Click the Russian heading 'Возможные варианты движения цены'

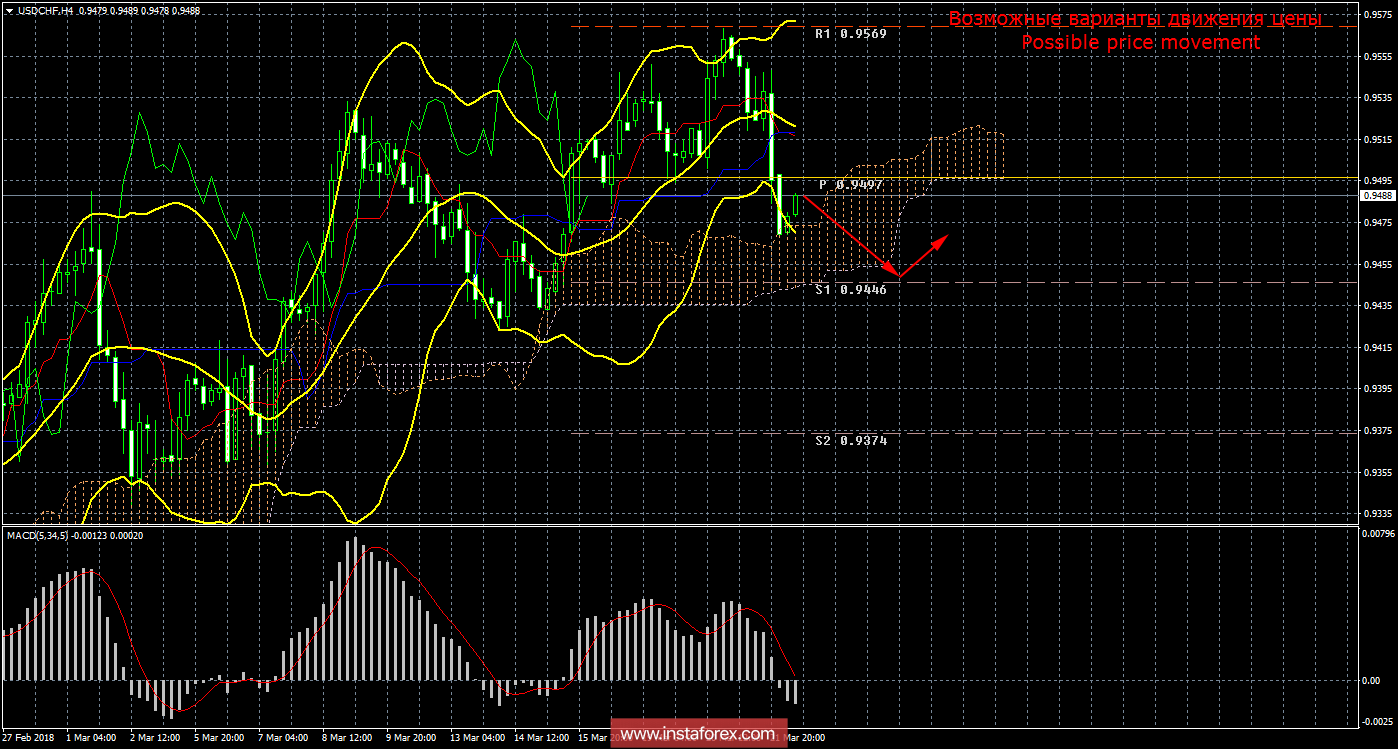pyautogui.click(x=1135, y=19)
